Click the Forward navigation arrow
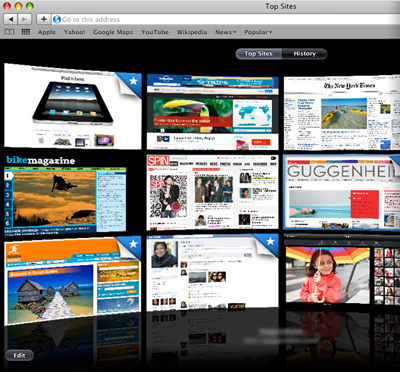This screenshot has width=400, height=372. (24, 19)
